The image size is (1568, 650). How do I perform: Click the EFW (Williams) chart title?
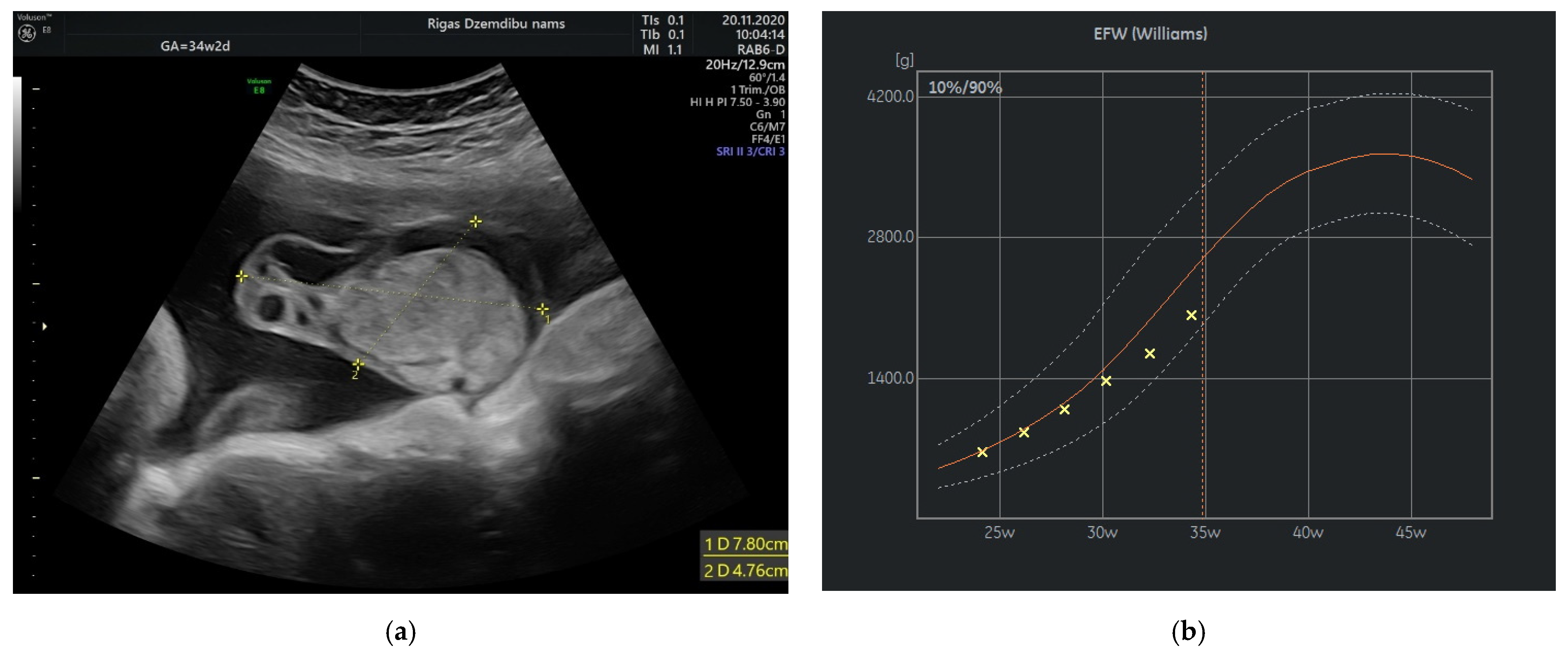(1150, 34)
